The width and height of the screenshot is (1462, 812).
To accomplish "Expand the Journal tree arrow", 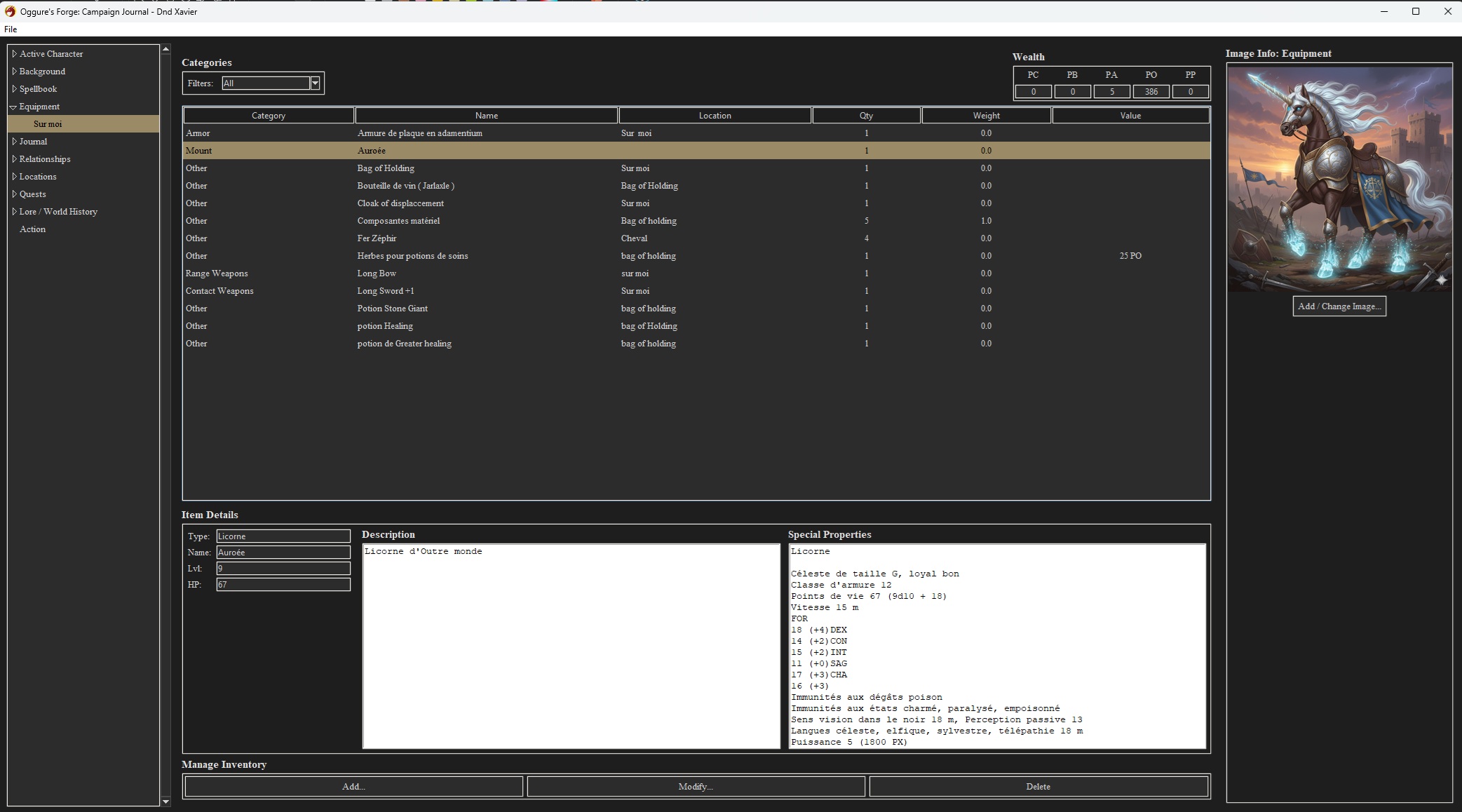I will coord(14,142).
